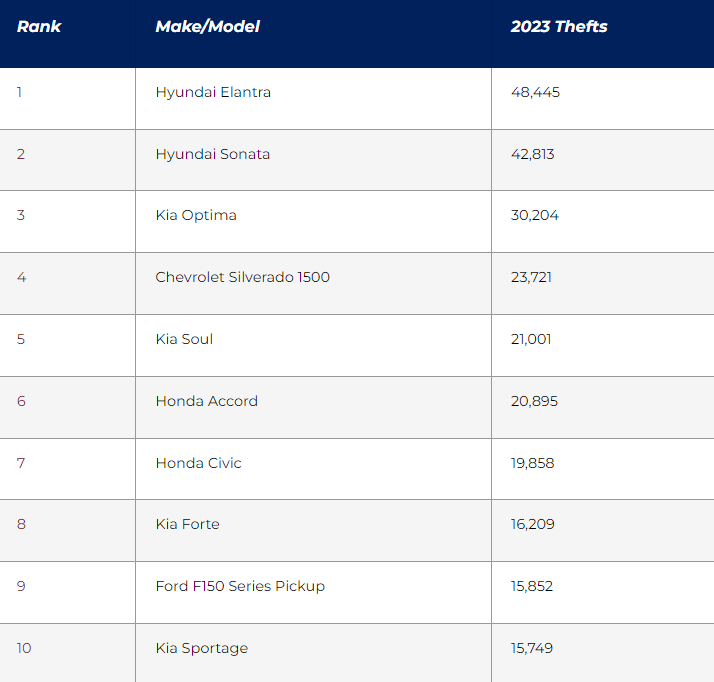This screenshot has height=682, width=714.
Task: Select the Hyundai Elantra cell
Action: coord(213,92)
